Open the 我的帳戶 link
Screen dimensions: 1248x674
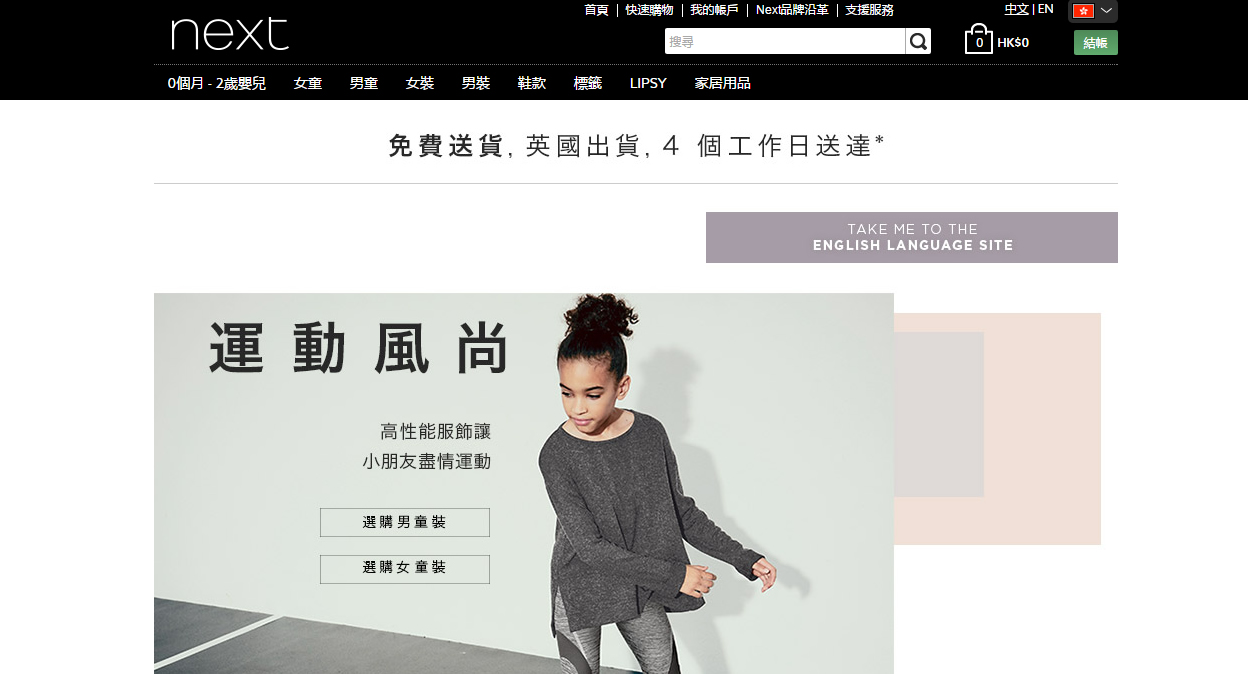click(x=714, y=10)
